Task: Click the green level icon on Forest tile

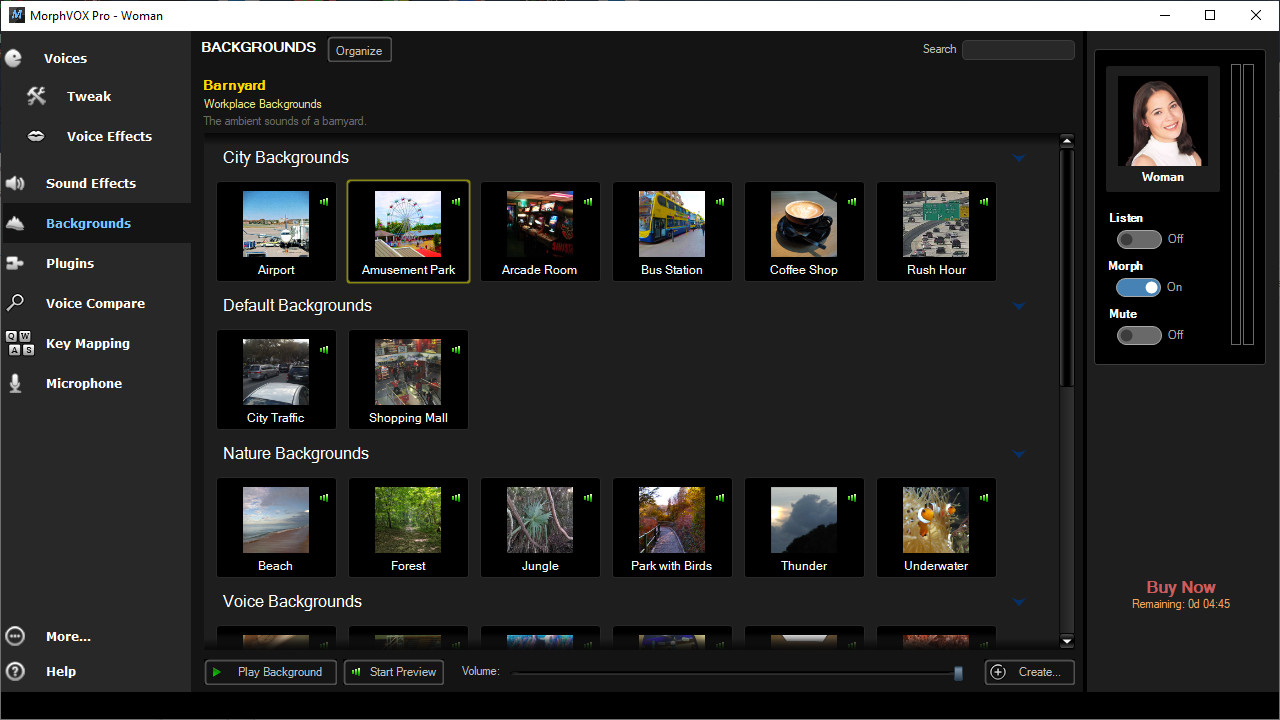Action: (x=456, y=497)
